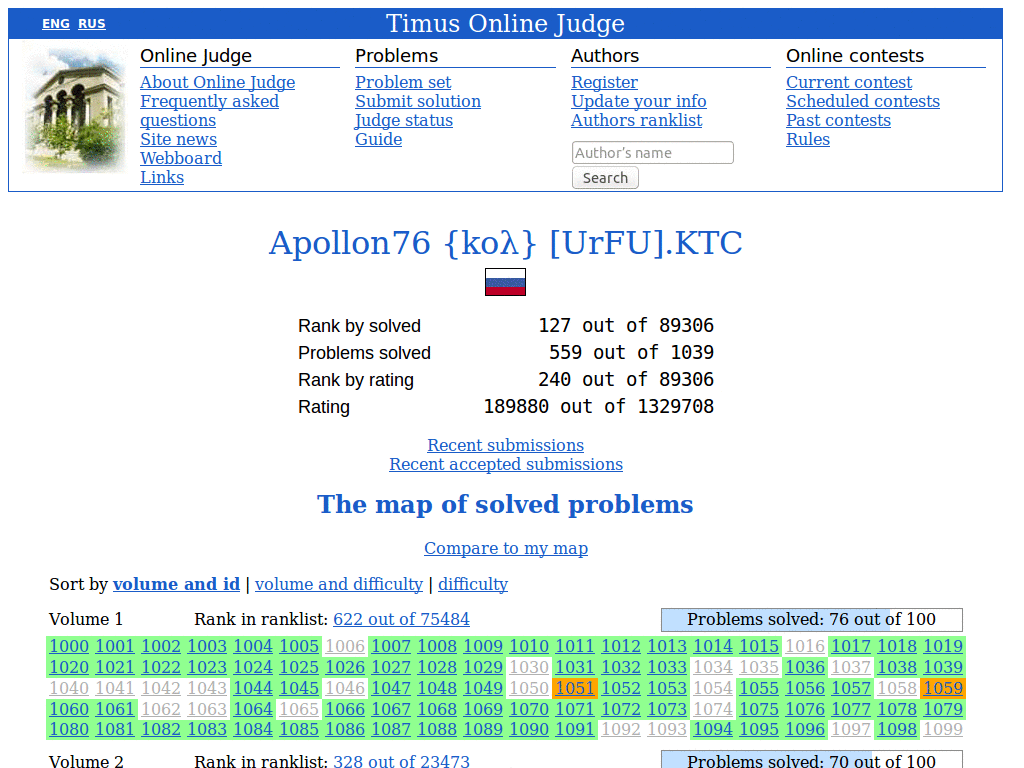Open Frequently asked questions link
This screenshot has height=768, width=1024.
click(209, 110)
